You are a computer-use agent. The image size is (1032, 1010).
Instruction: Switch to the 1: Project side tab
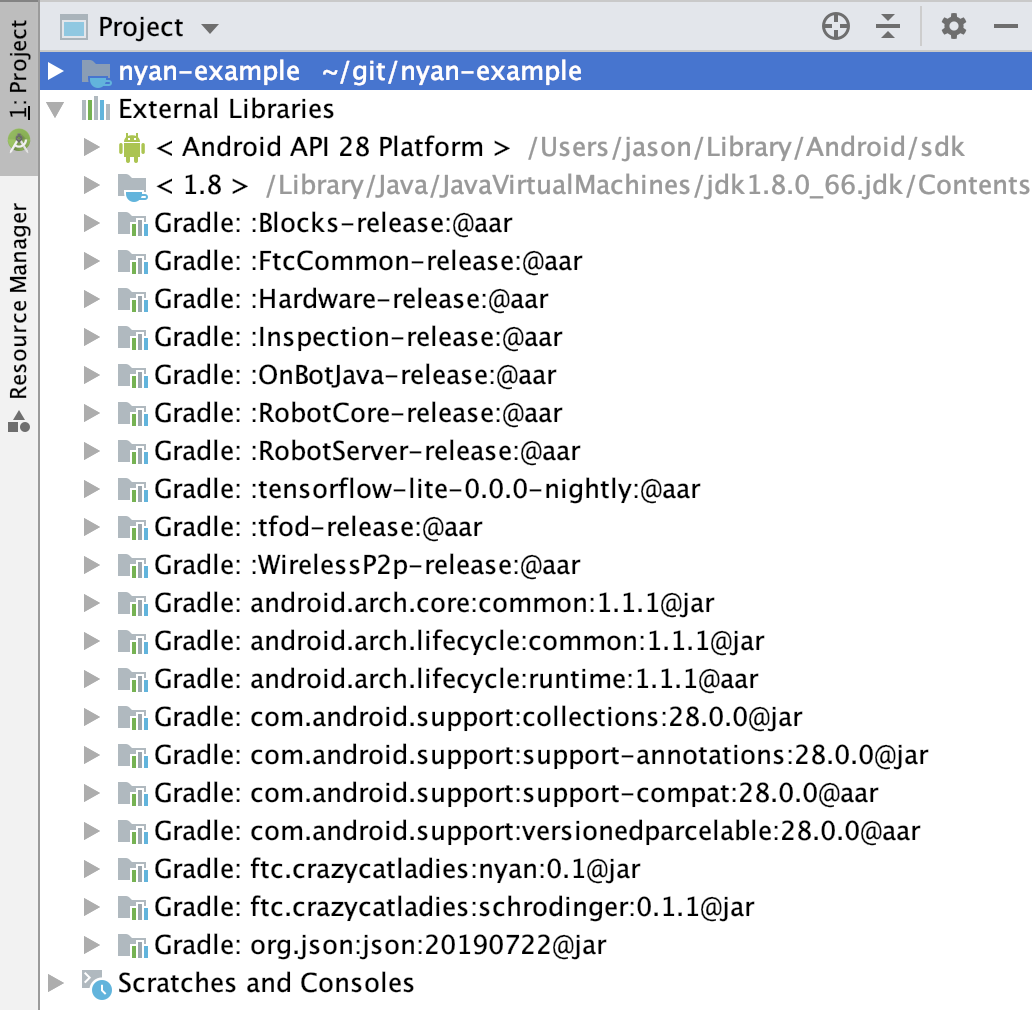click(x=19, y=88)
